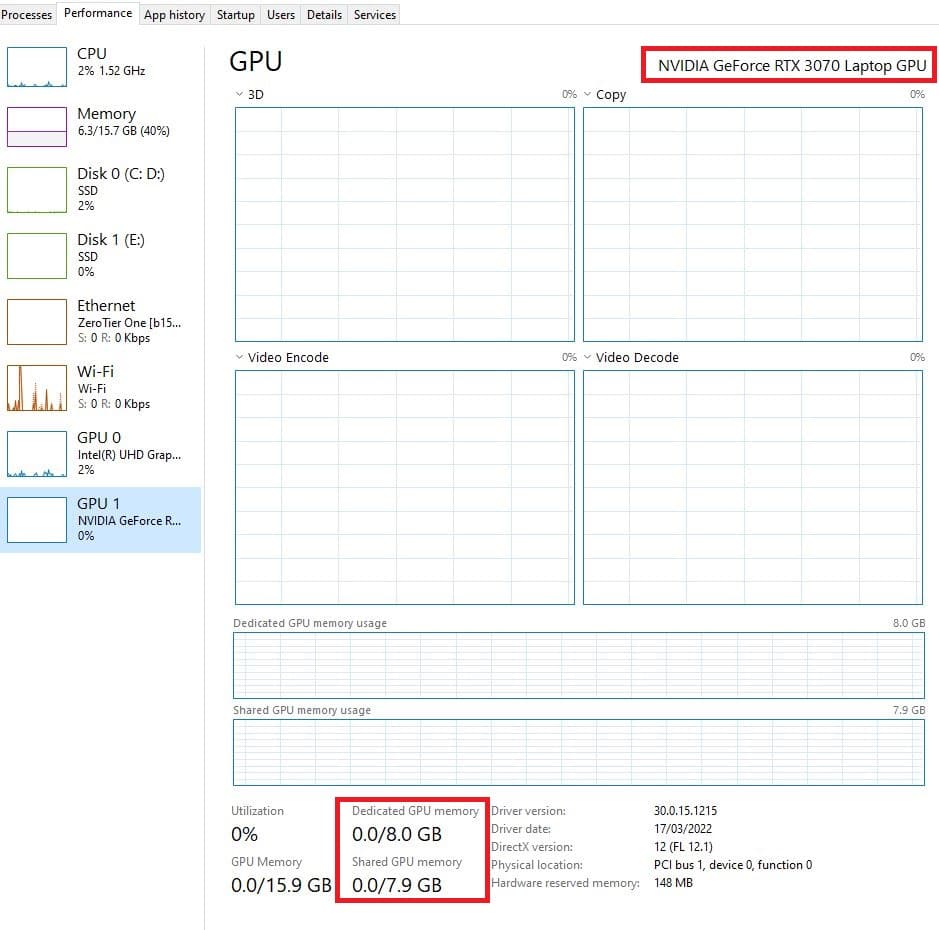
Task: Click the GPU 0 Intel UHD thumbnail graph
Action: click(x=37, y=453)
